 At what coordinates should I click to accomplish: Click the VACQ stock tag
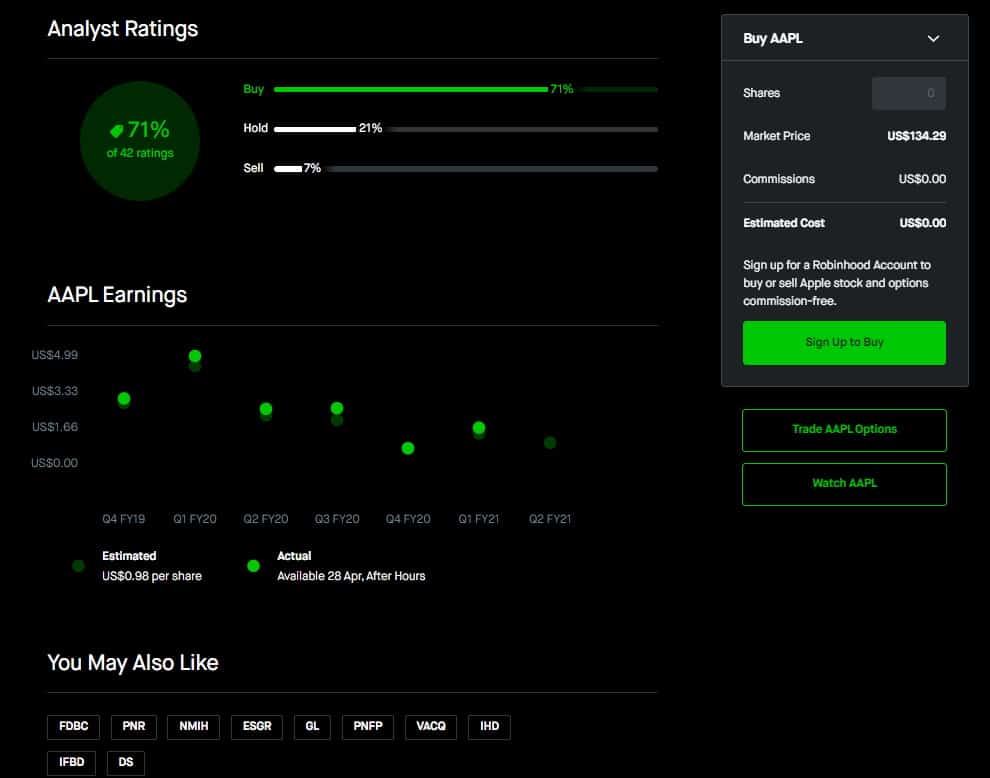[x=431, y=727]
